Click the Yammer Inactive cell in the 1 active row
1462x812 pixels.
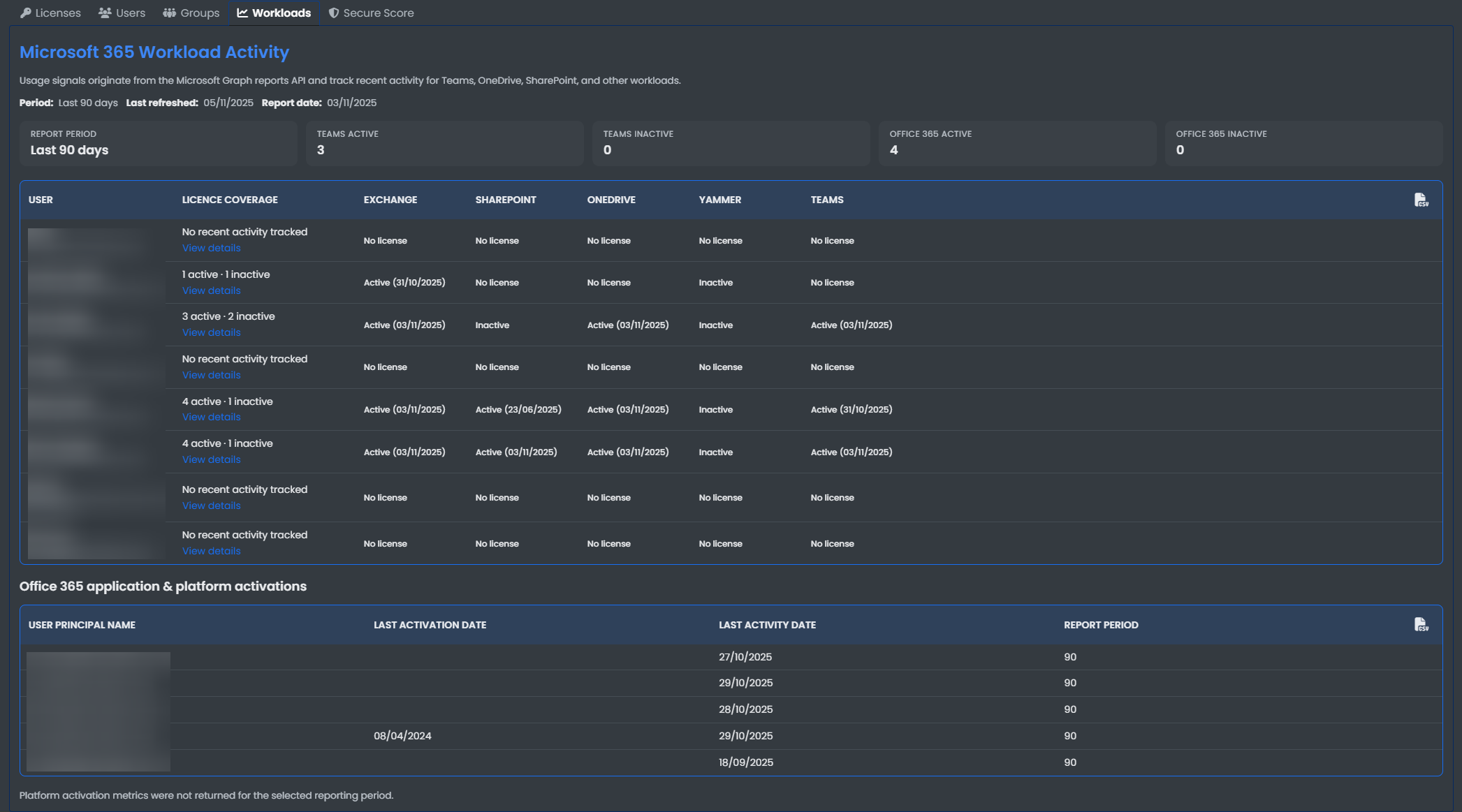[x=716, y=283]
